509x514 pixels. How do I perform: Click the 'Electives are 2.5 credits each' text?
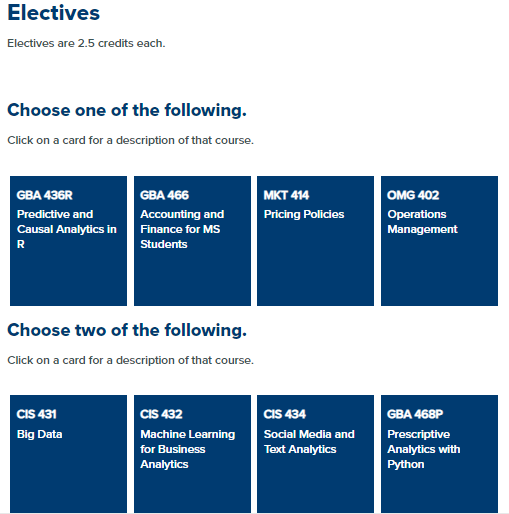[x=86, y=43]
